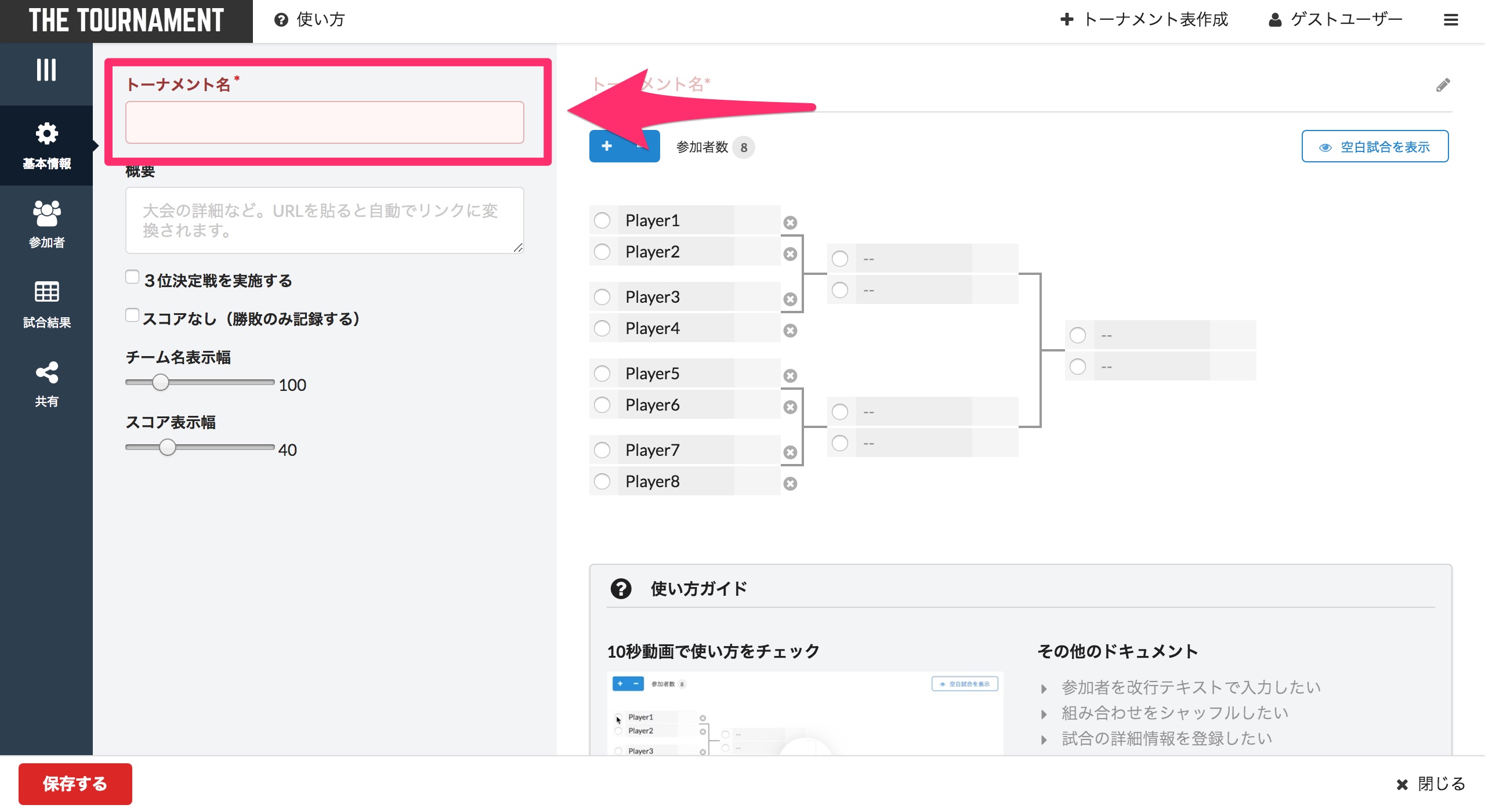Switch to the 参加者 sidebar tab
The height and width of the screenshot is (812, 1485).
coord(46,224)
